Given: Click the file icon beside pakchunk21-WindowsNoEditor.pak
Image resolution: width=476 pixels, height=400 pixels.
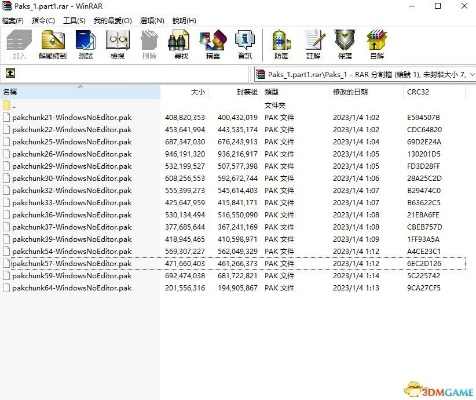Looking at the screenshot, I should click(6, 117).
